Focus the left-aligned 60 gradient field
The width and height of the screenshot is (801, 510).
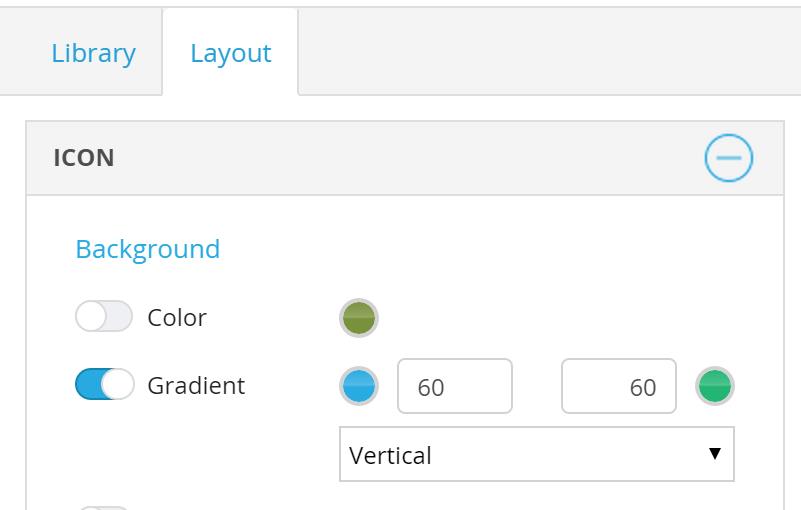pyautogui.click(x=455, y=386)
